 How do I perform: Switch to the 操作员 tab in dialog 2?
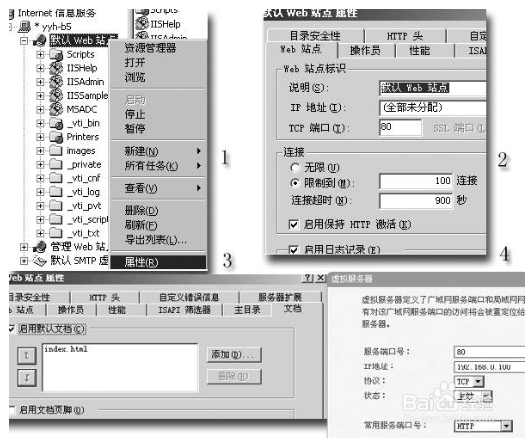(x=365, y=51)
